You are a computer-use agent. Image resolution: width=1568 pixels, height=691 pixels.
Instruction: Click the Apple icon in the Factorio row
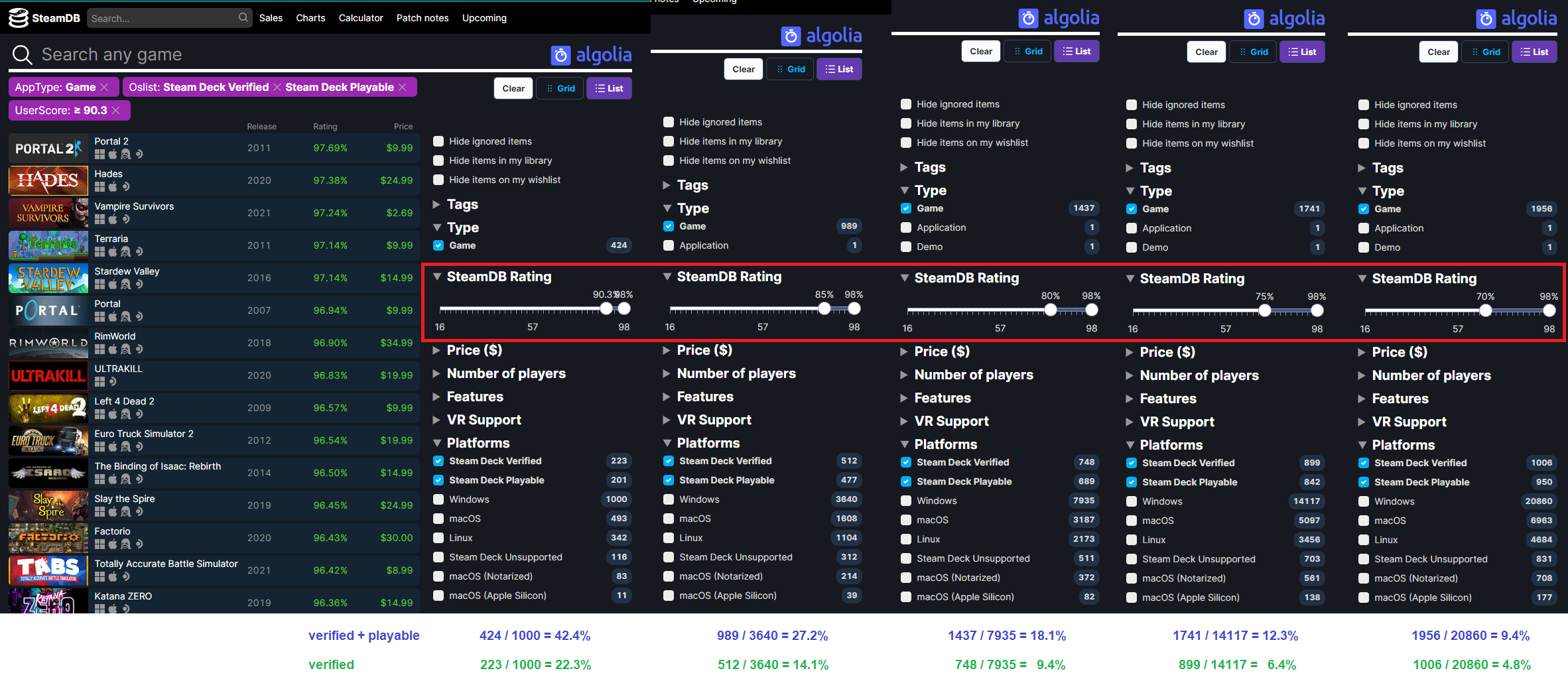tap(113, 544)
